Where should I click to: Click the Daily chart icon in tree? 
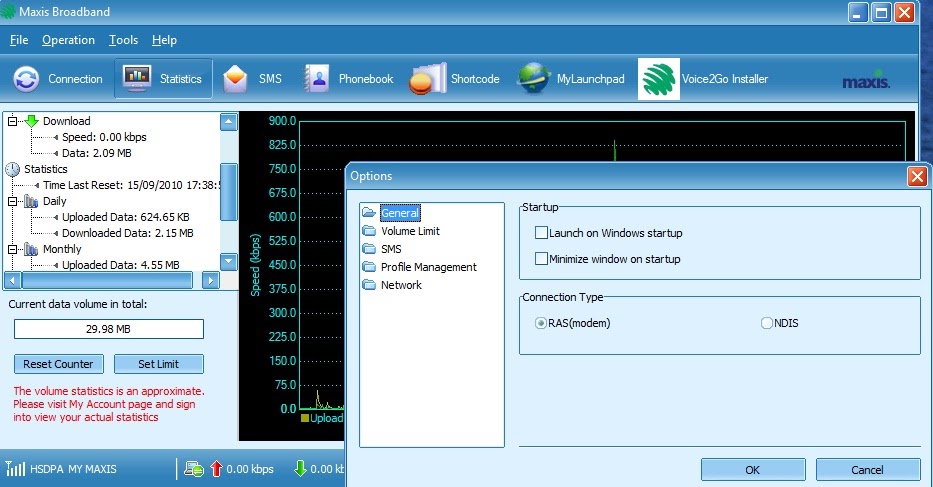tap(31, 201)
